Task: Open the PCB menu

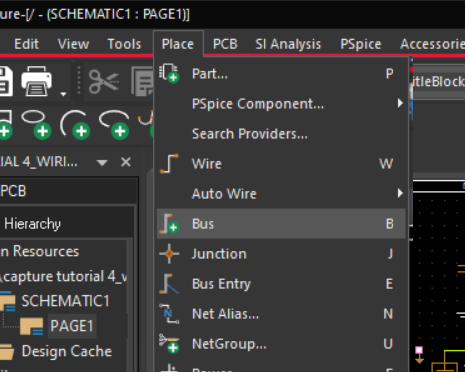Action: click(x=225, y=44)
